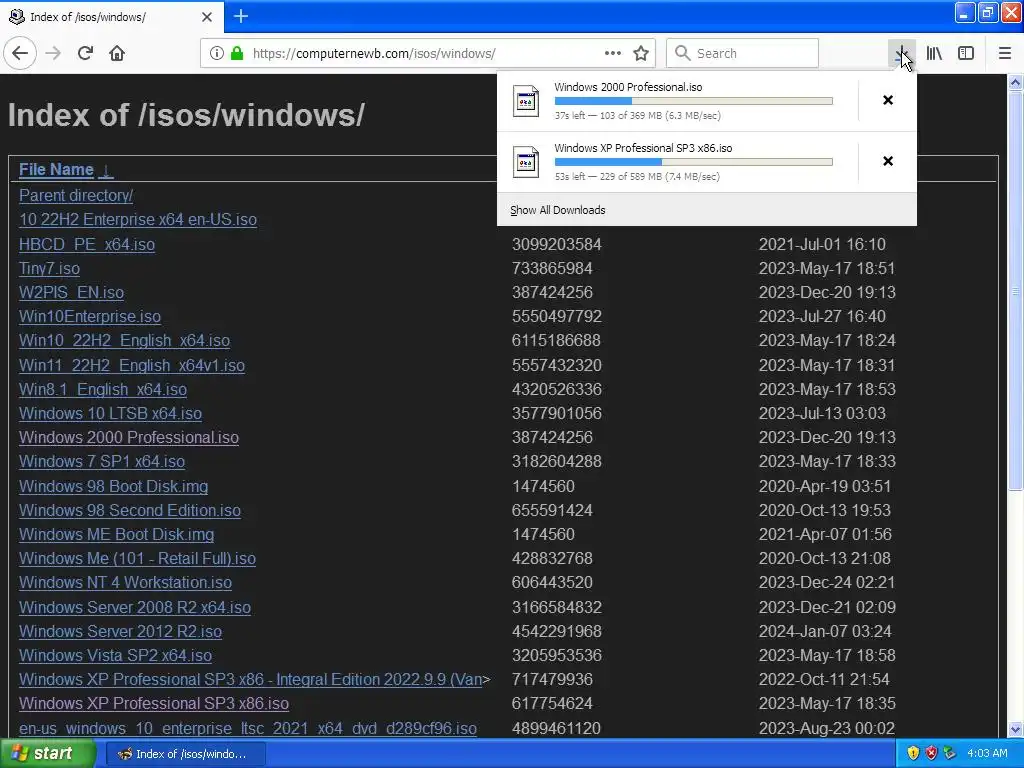Screen dimensions: 1024x768
Task: Click the Windows XP SP3 download file icon
Action: click(x=526, y=162)
